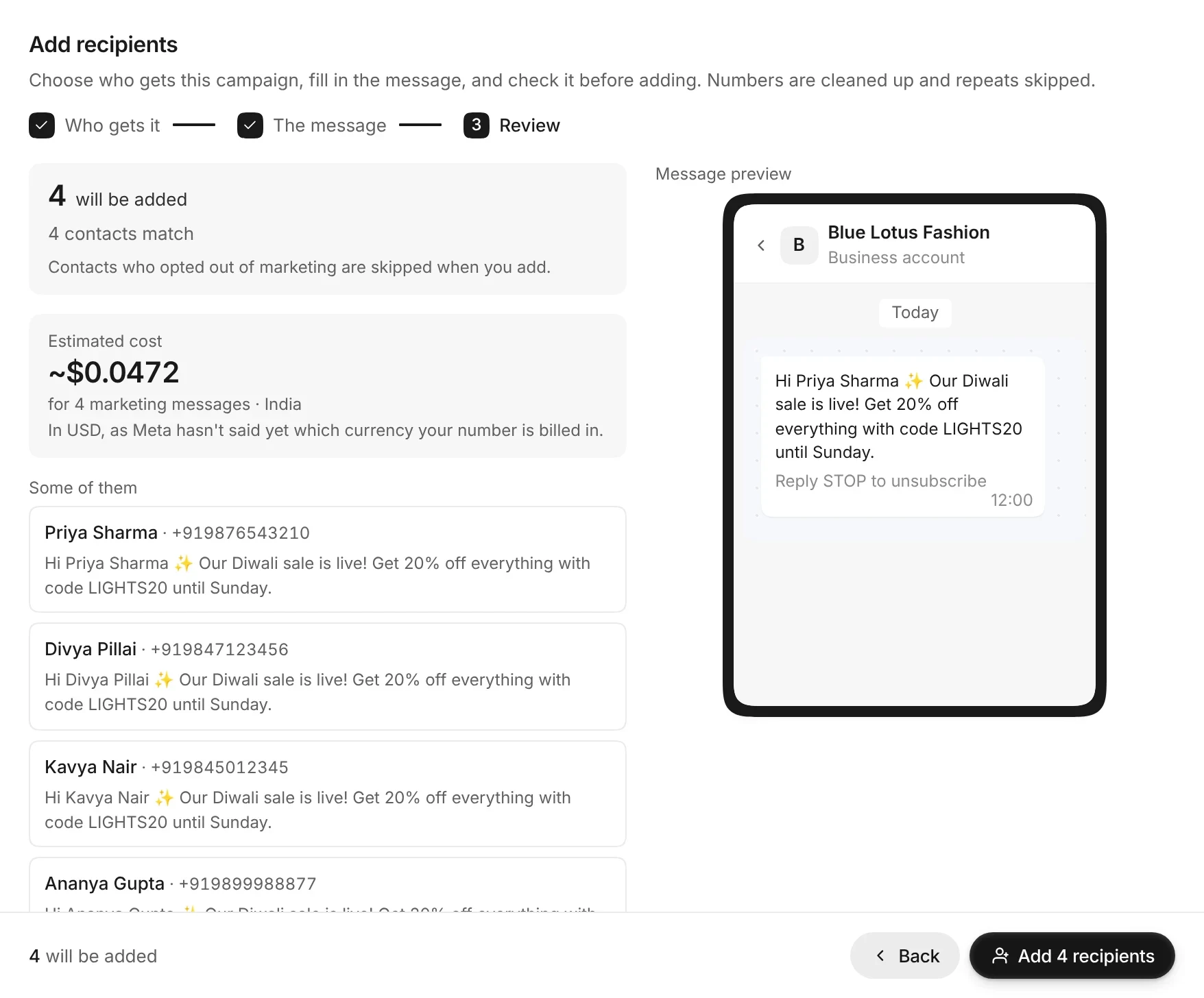This screenshot has height=998, width=1204.
Task: Click the opted-out contacts skipped note
Action: point(299,267)
